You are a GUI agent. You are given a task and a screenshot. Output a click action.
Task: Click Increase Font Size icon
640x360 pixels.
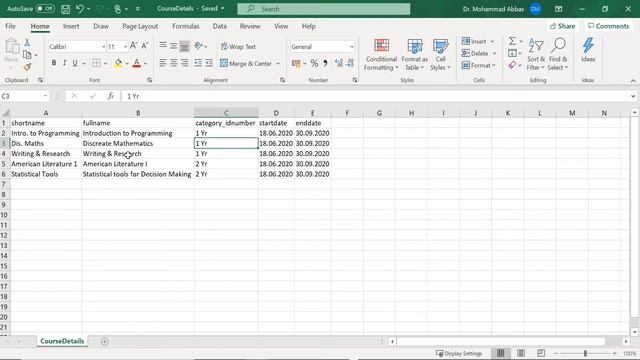pyautogui.click(x=133, y=46)
